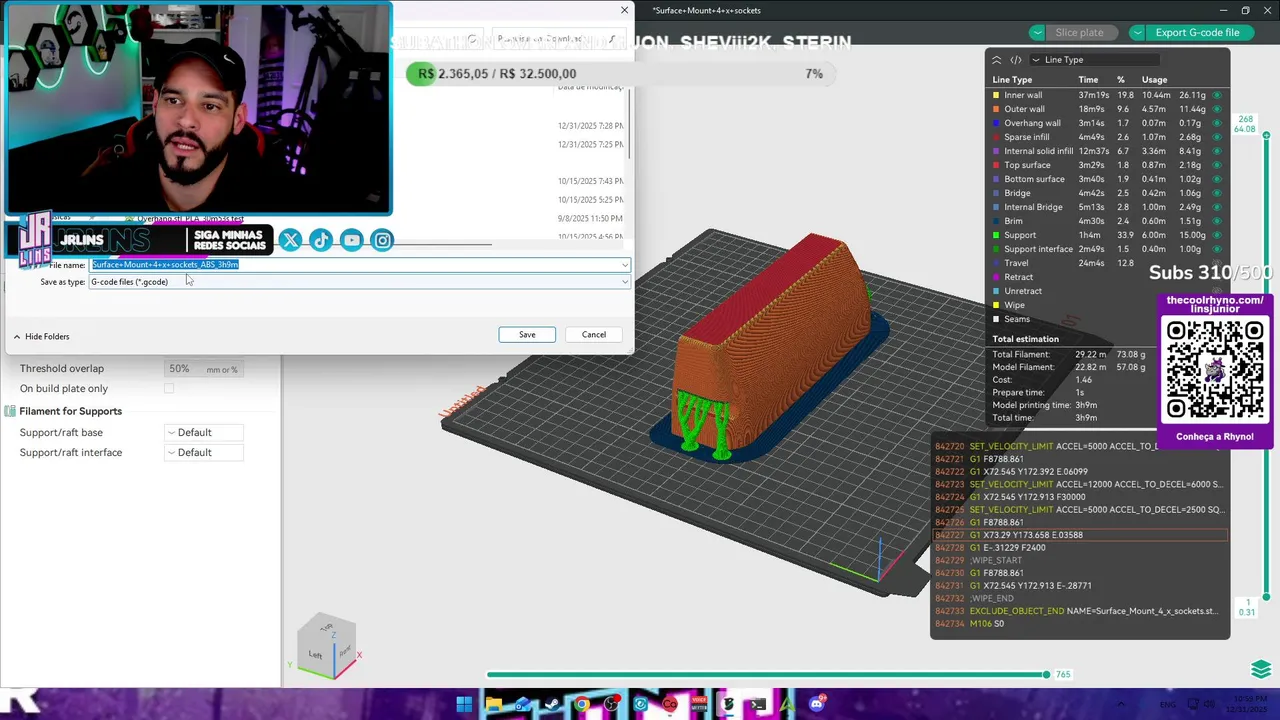Viewport: 1280px width, 720px height.
Task: Toggle Overhang wall visibility
Action: 1217,123
